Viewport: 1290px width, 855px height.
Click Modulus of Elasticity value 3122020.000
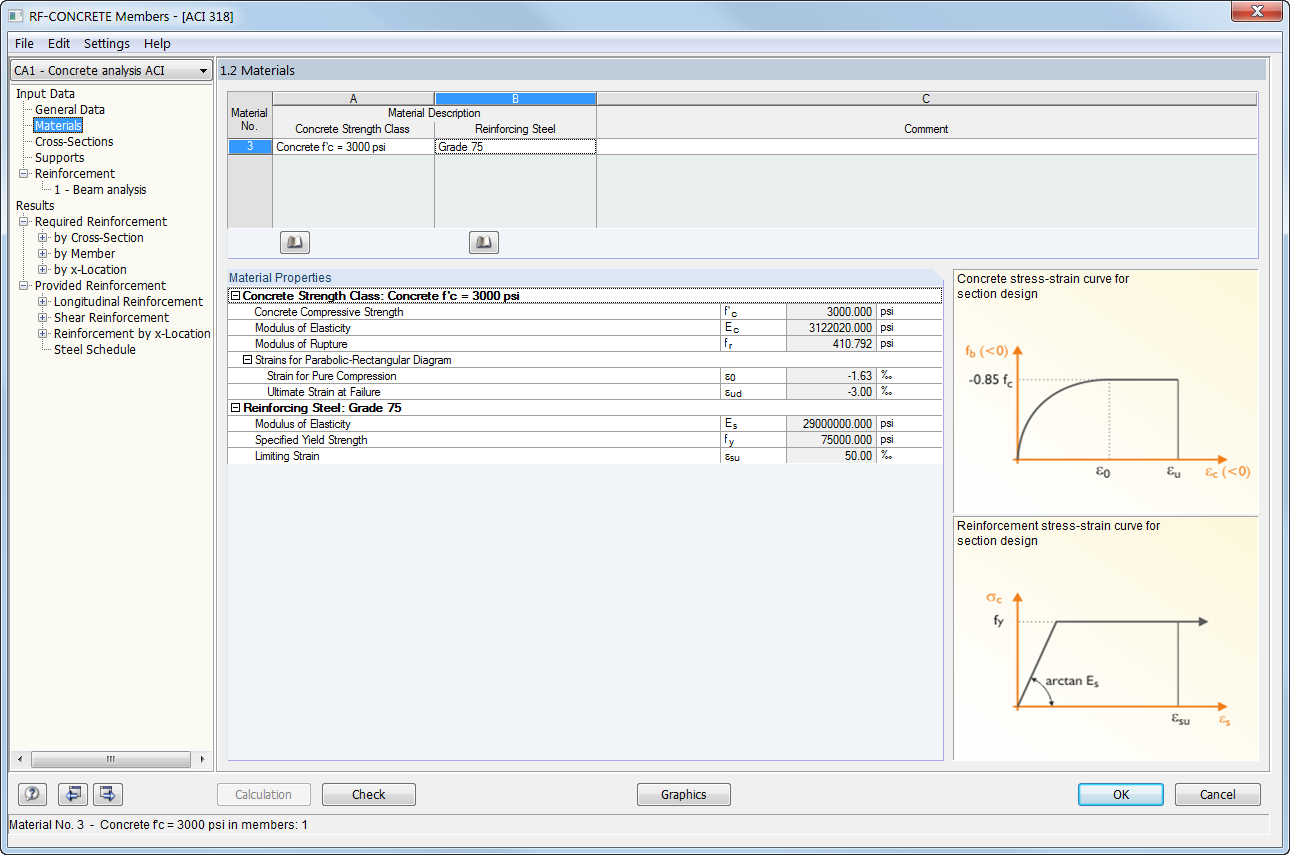click(832, 328)
